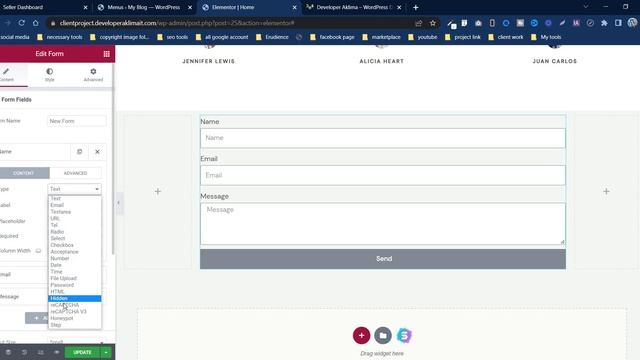Click the address bar URL
The width and height of the screenshot is (640, 360).
pyautogui.click(x=177, y=23)
